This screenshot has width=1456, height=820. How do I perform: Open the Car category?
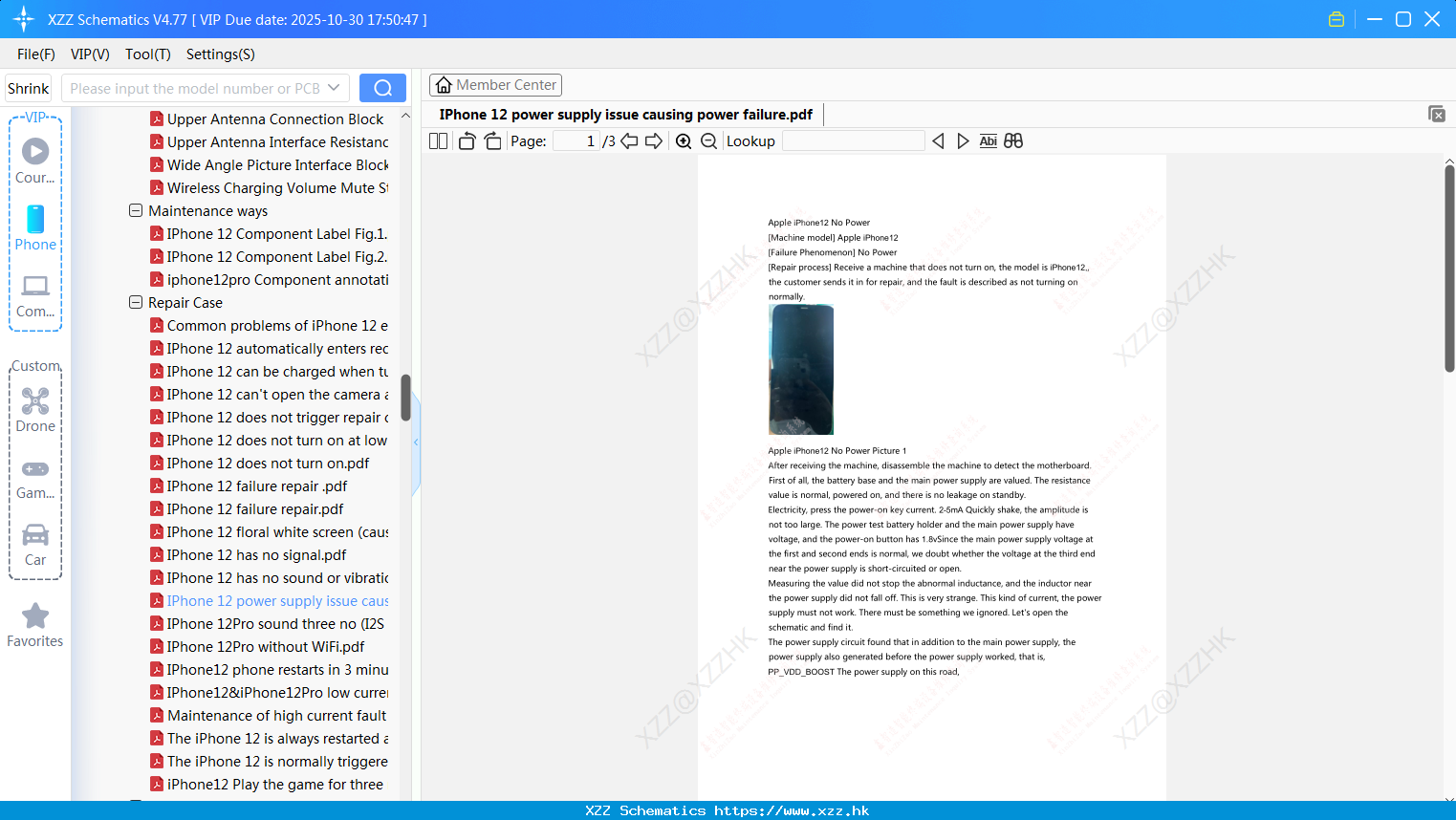pos(35,545)
